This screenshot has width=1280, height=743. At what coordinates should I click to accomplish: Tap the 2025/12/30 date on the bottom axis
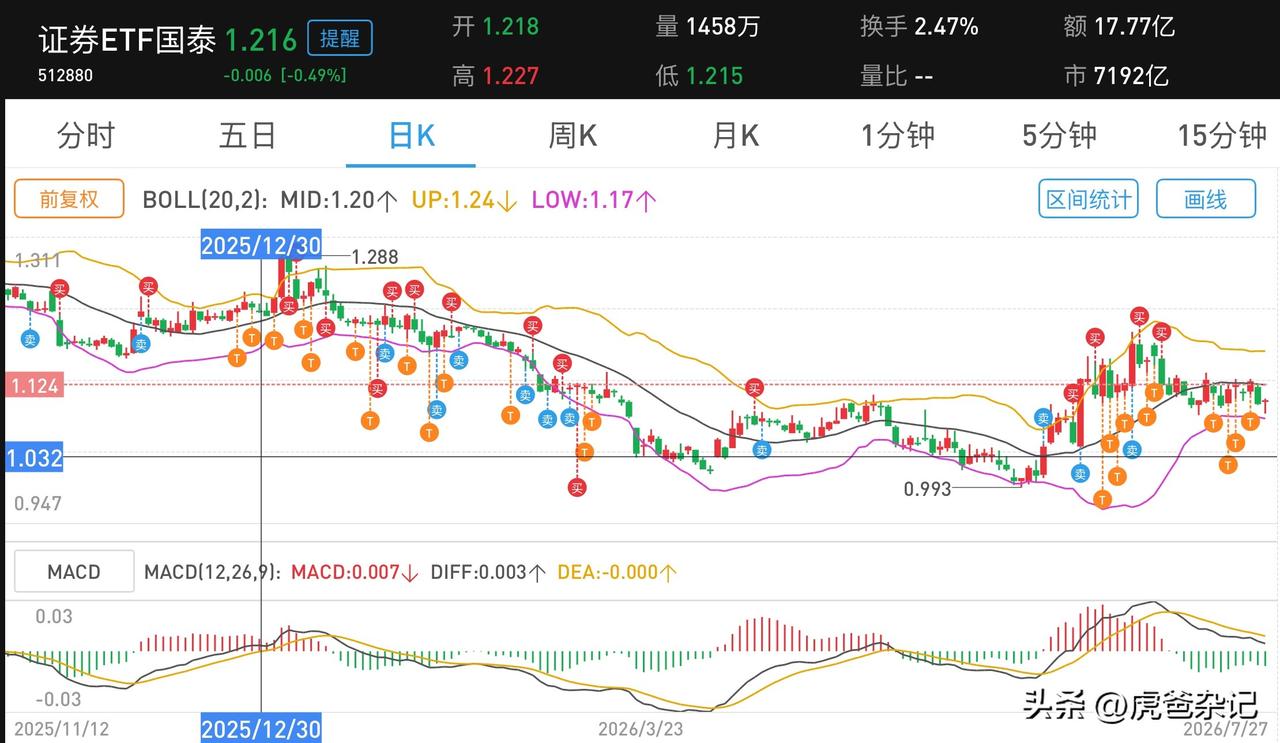click(x=261, y=729)
